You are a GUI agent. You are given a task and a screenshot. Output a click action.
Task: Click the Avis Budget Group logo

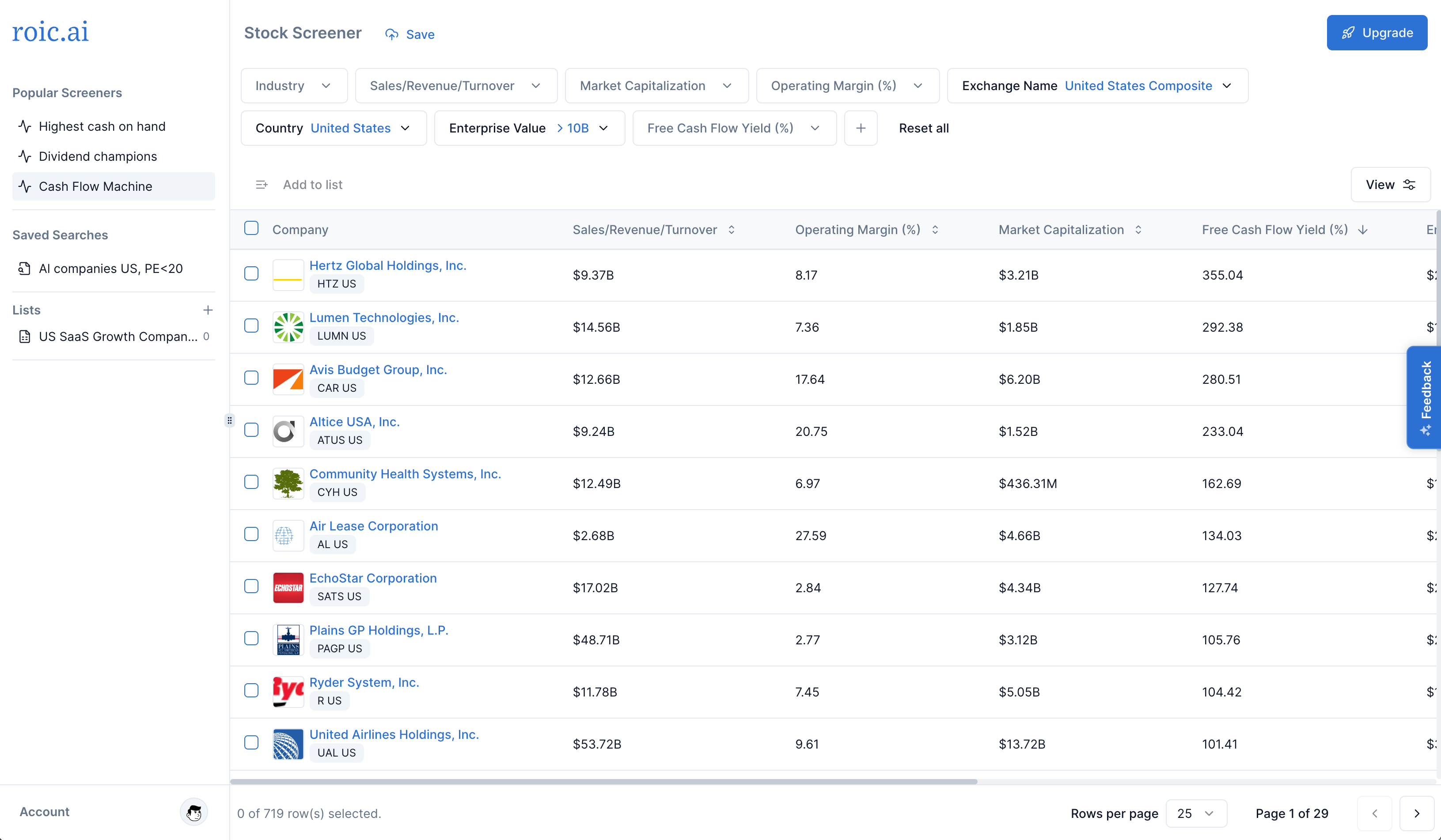click(288, 379)
